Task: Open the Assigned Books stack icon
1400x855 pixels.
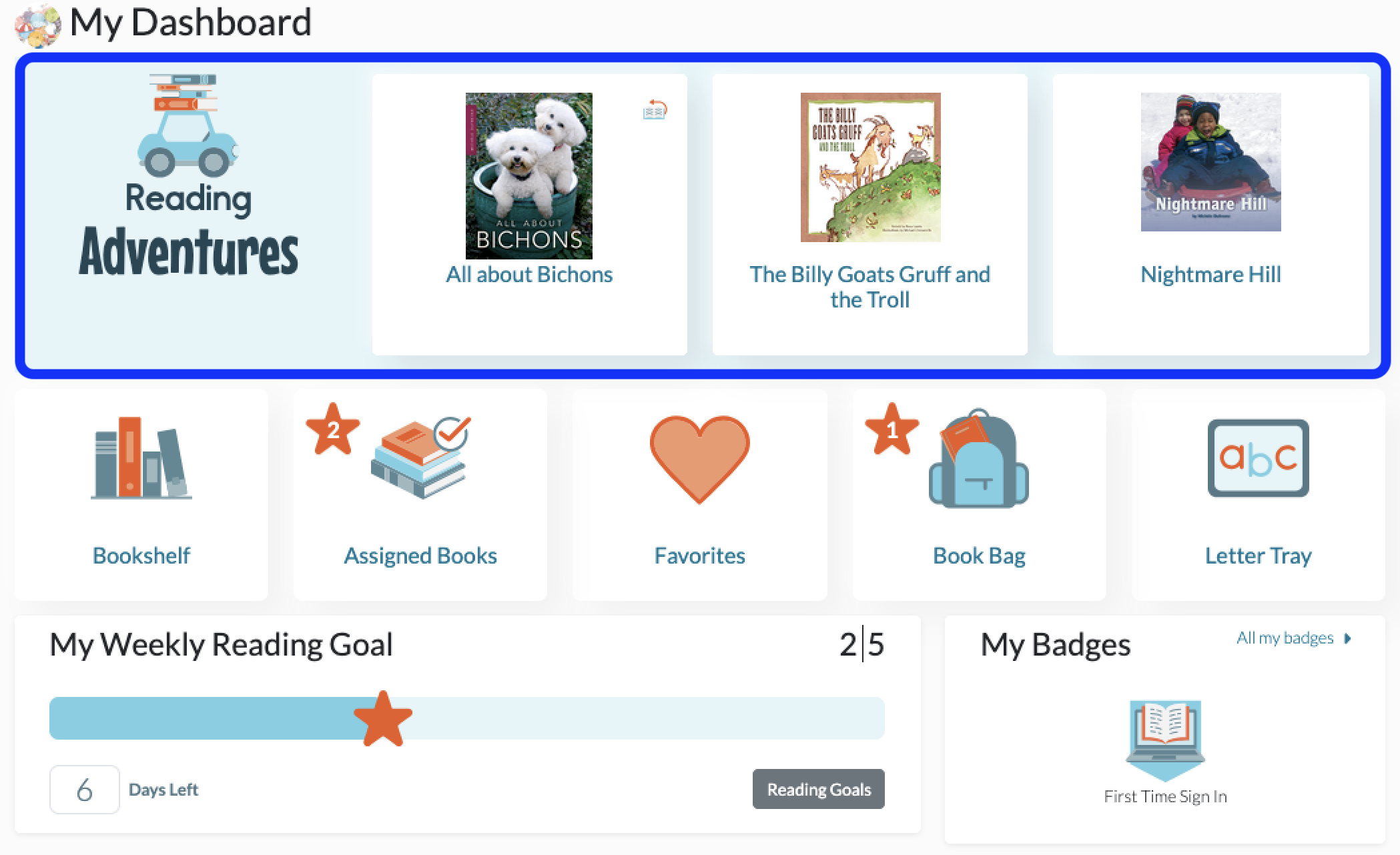Action: click(x=420, y=458)
